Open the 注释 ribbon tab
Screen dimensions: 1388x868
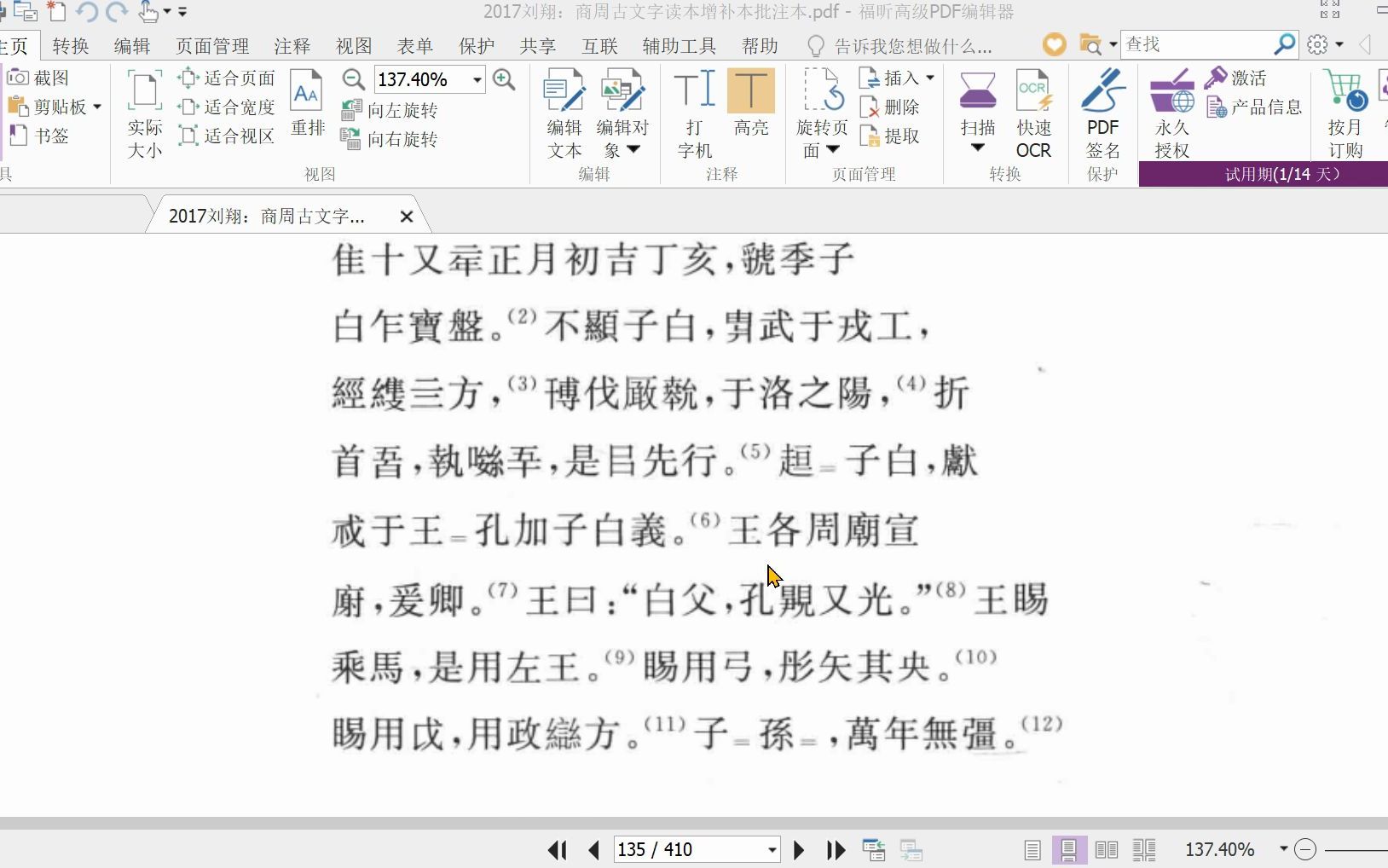(292, 45)
